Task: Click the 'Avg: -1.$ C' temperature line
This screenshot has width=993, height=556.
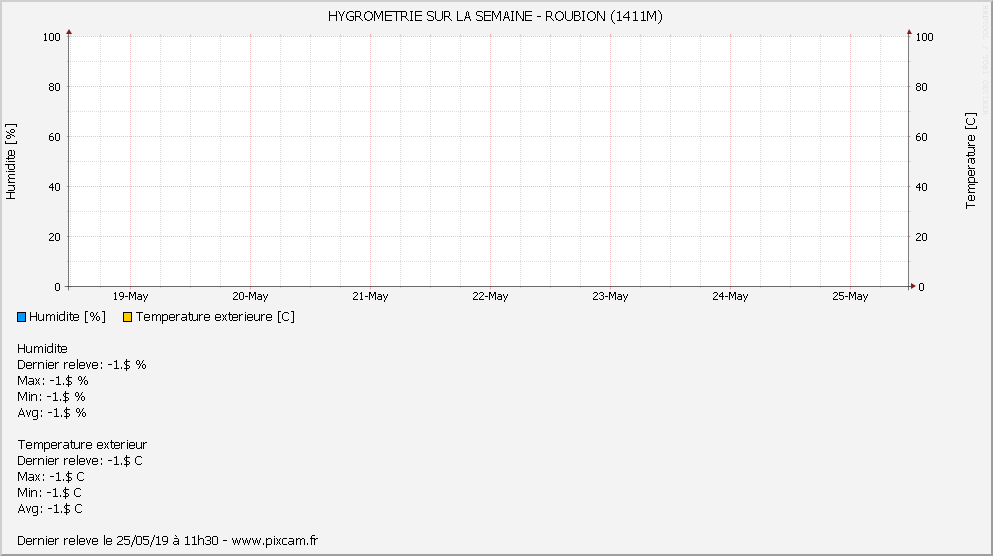Action: (50, 508)
